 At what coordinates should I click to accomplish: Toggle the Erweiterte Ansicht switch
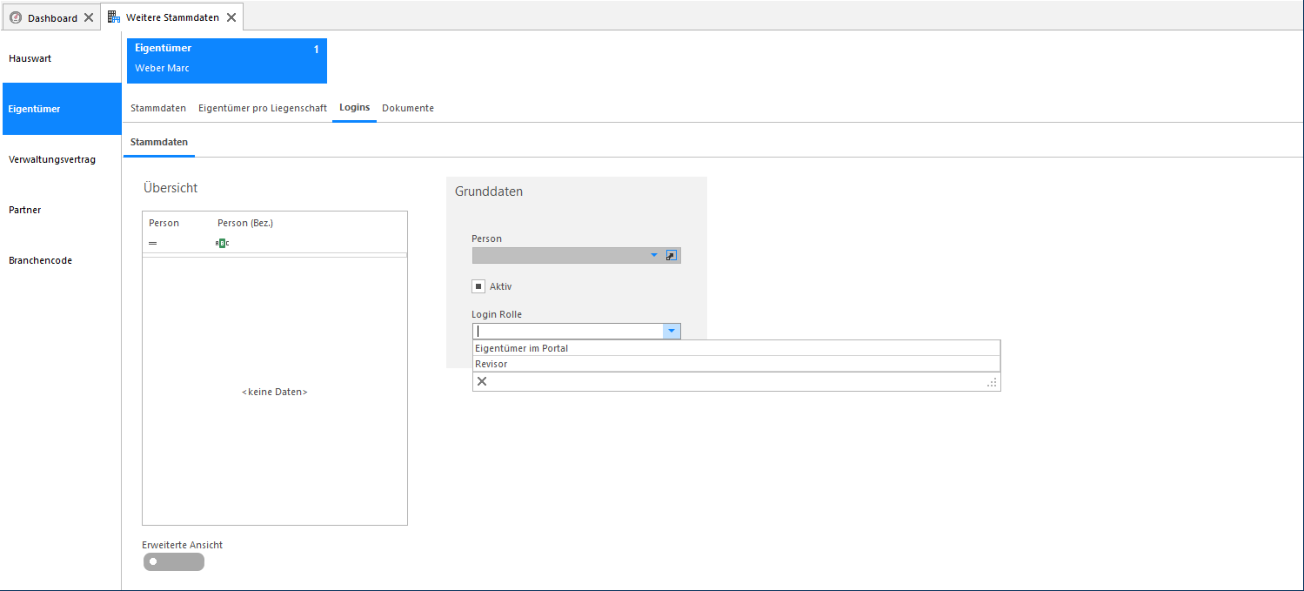click(x=173, y=562)
